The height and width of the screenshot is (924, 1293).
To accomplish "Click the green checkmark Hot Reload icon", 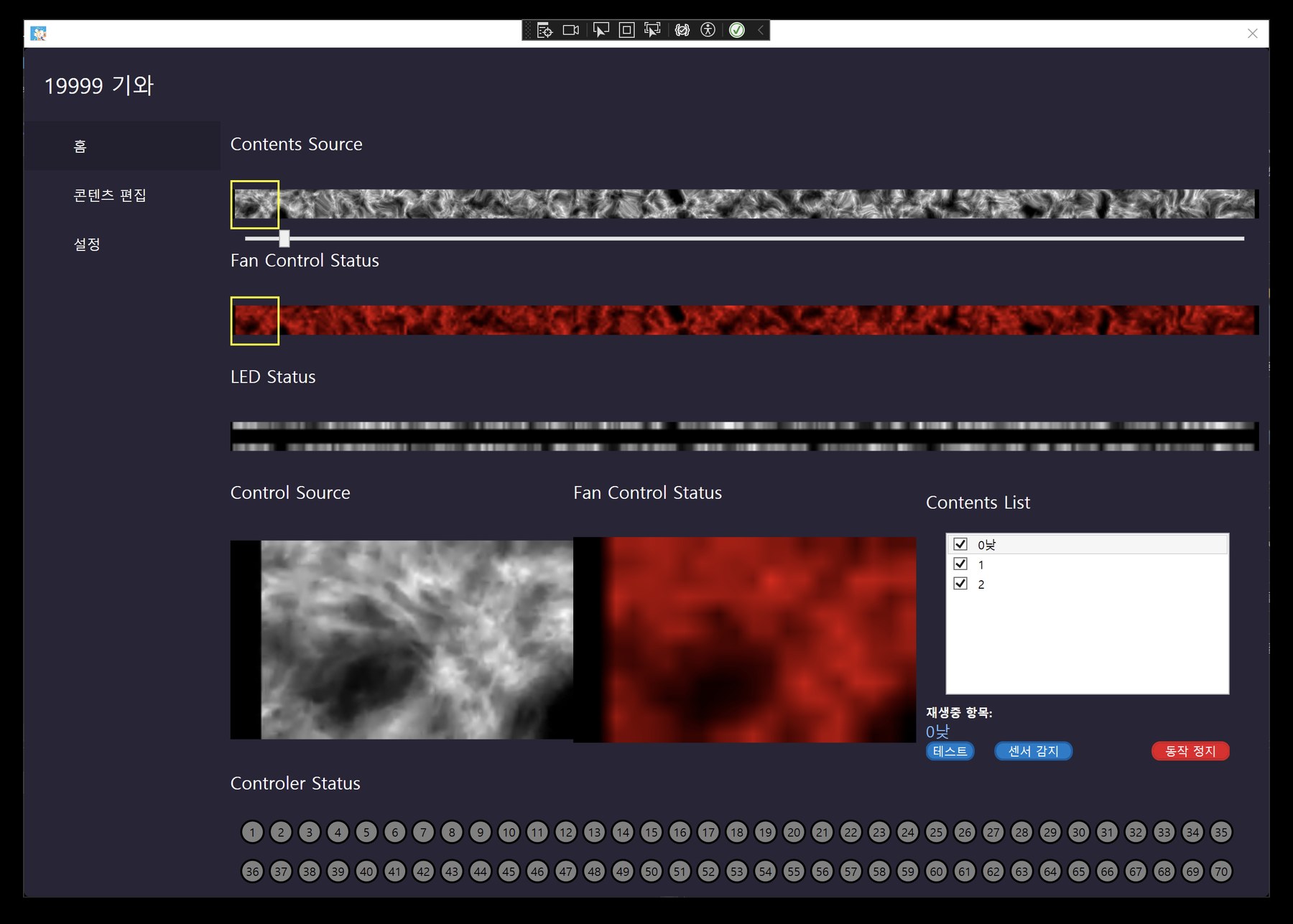I will 737,30.
